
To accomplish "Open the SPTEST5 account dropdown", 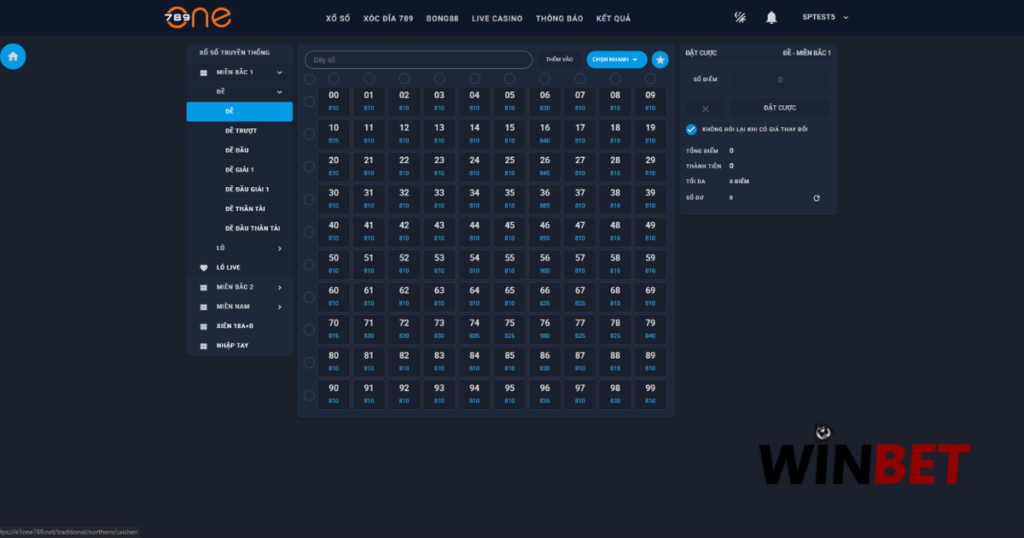I will (x=825, y=18).
